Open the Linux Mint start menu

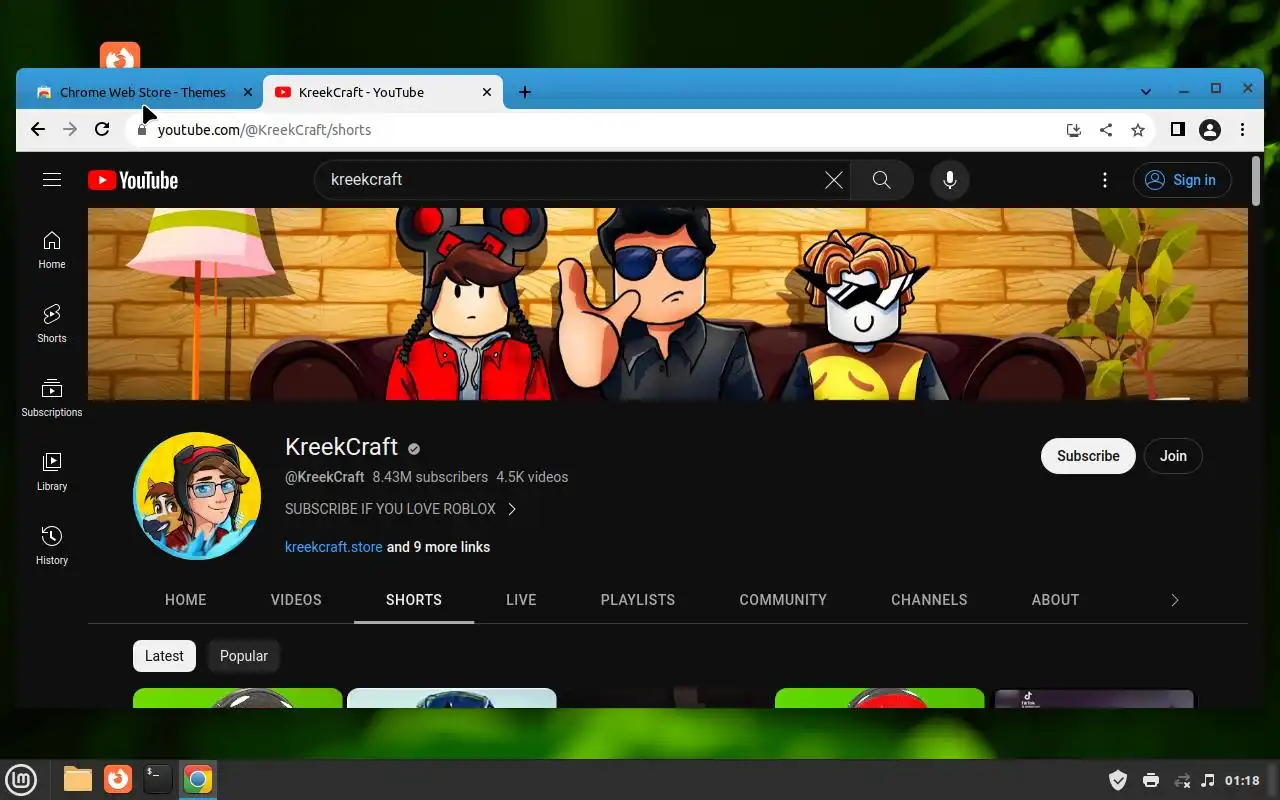point(21,780)
